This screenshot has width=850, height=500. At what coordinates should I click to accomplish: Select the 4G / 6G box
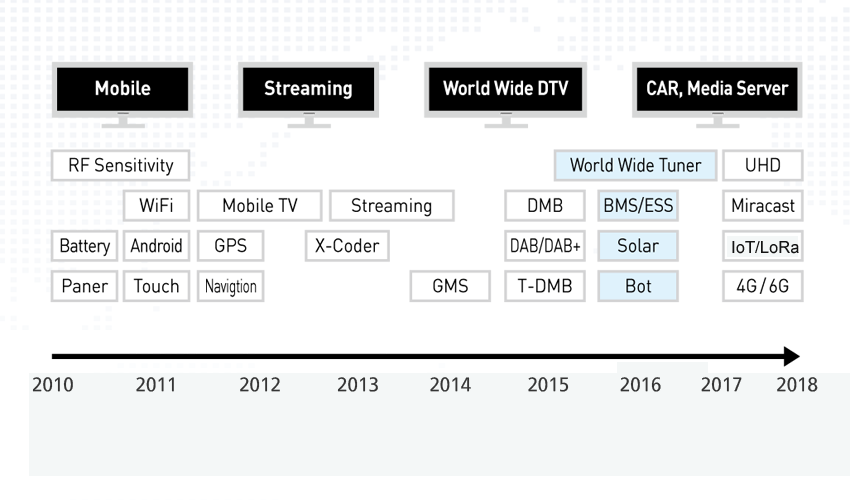pos(763,286)
